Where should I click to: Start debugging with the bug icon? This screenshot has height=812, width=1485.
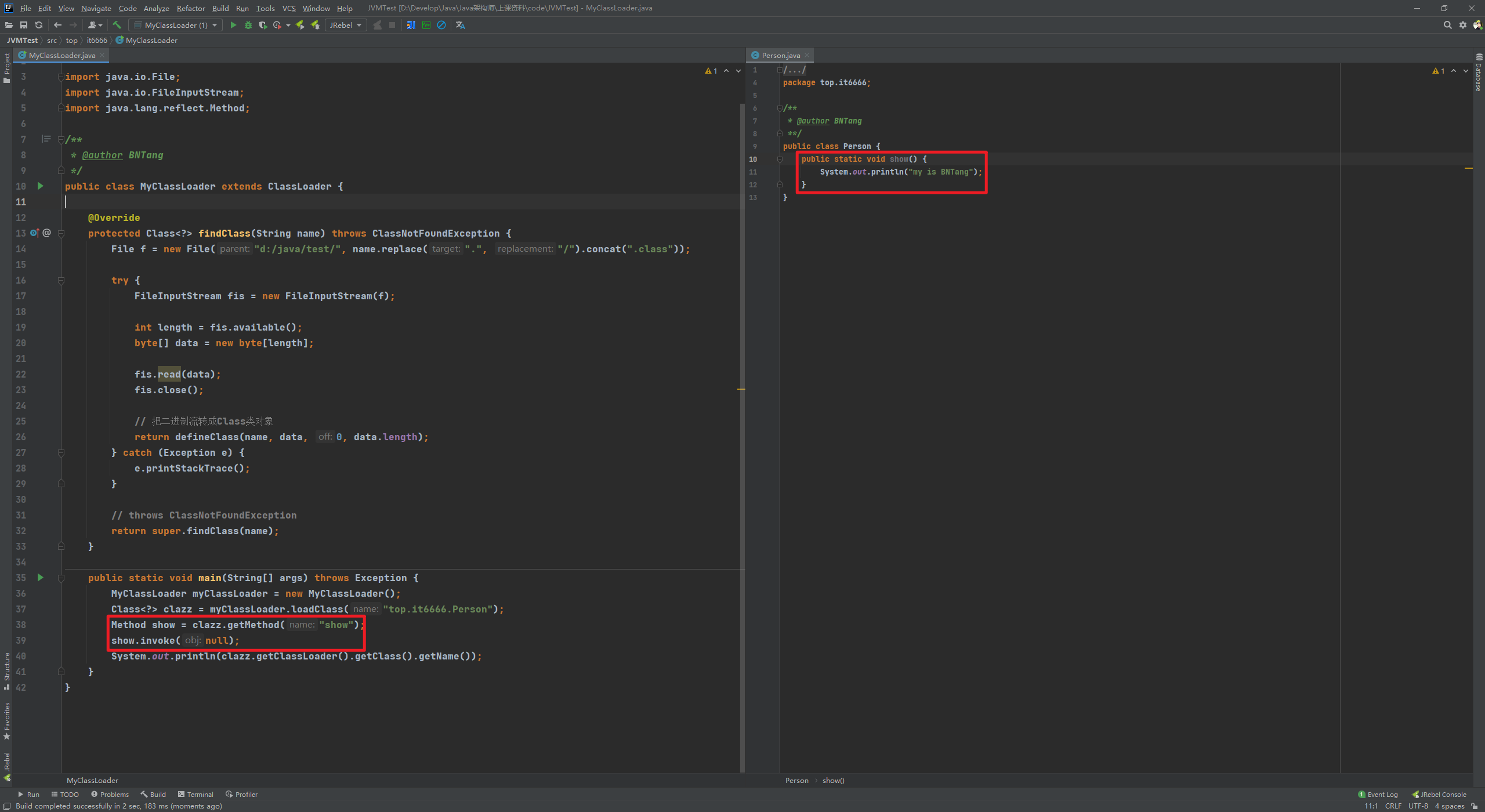point(248,25)
